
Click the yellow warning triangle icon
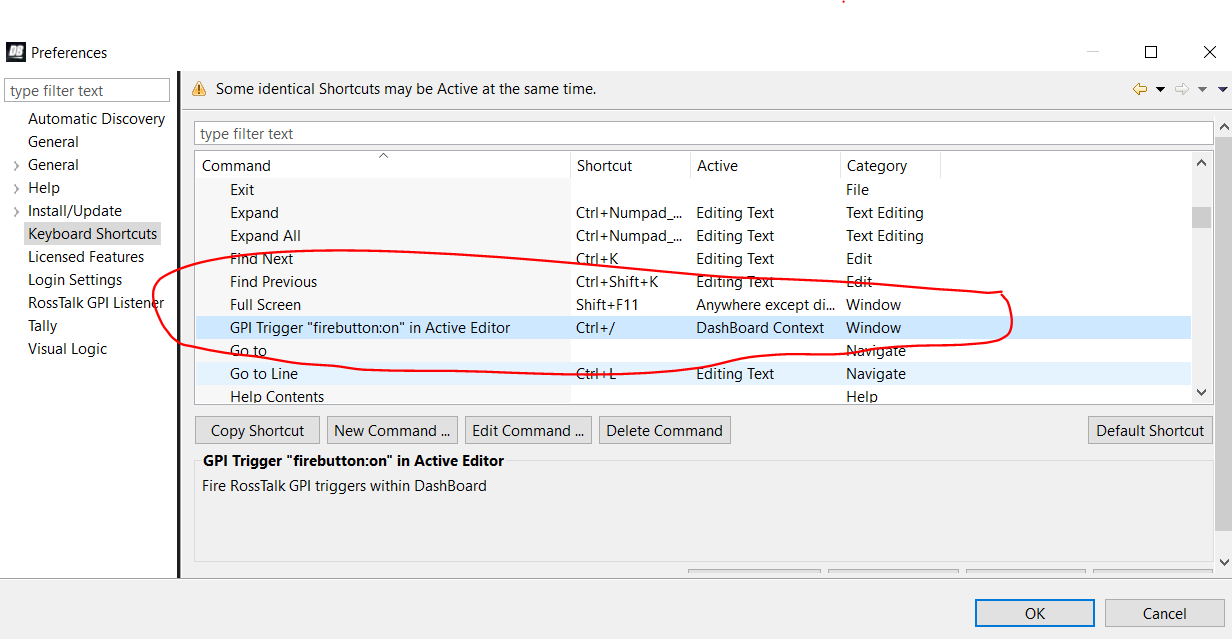pyautogui.click(x=199, y=89)
